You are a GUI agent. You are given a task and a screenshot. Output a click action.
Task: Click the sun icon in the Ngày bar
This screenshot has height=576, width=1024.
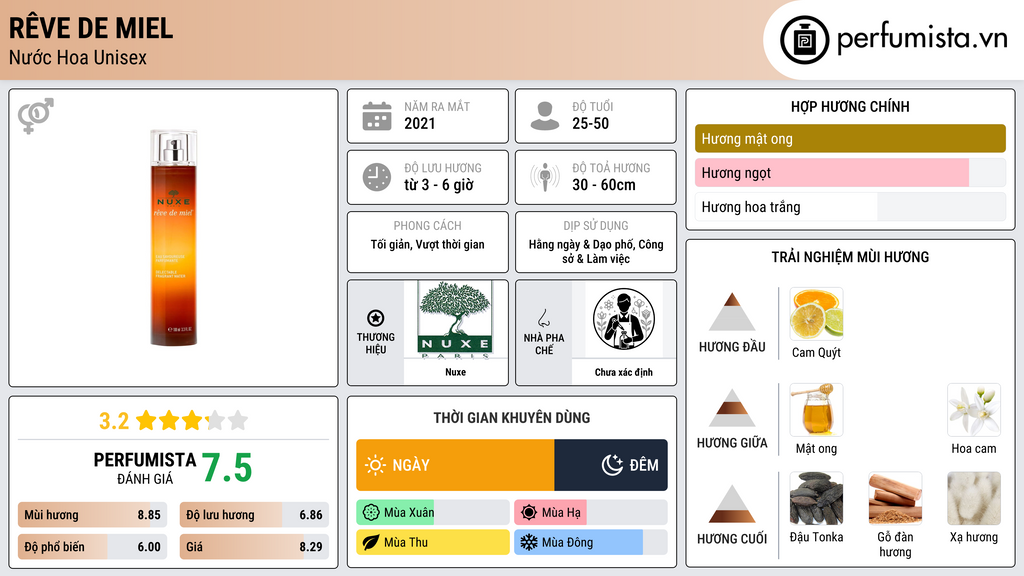click(x=375, y=465)
